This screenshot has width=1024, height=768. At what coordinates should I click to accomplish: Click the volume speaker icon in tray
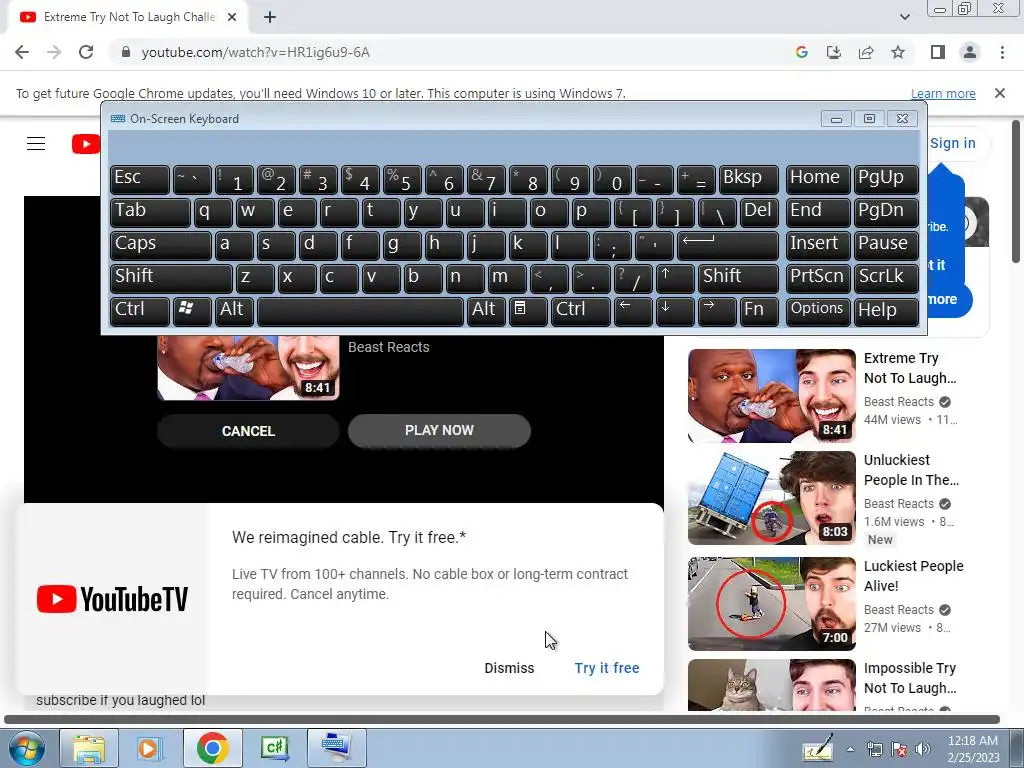pos(923,749)
